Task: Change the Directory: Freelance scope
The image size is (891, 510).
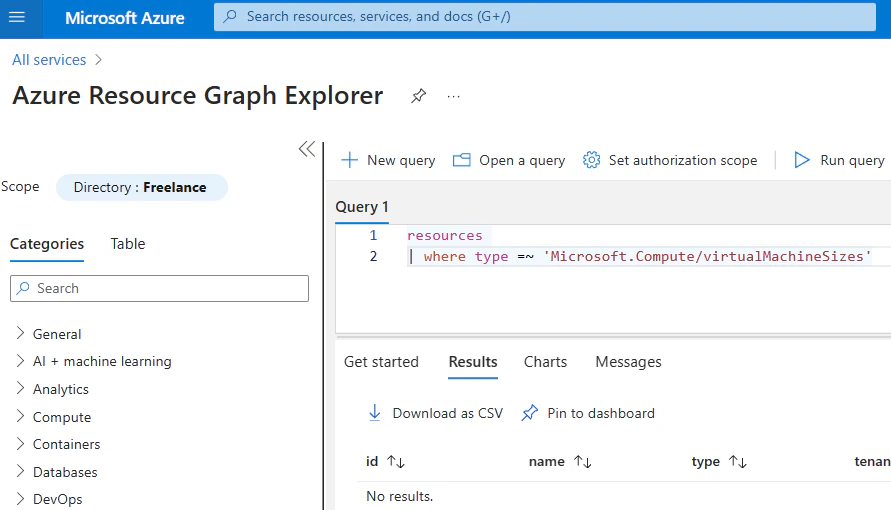Action: click(141, 187)
